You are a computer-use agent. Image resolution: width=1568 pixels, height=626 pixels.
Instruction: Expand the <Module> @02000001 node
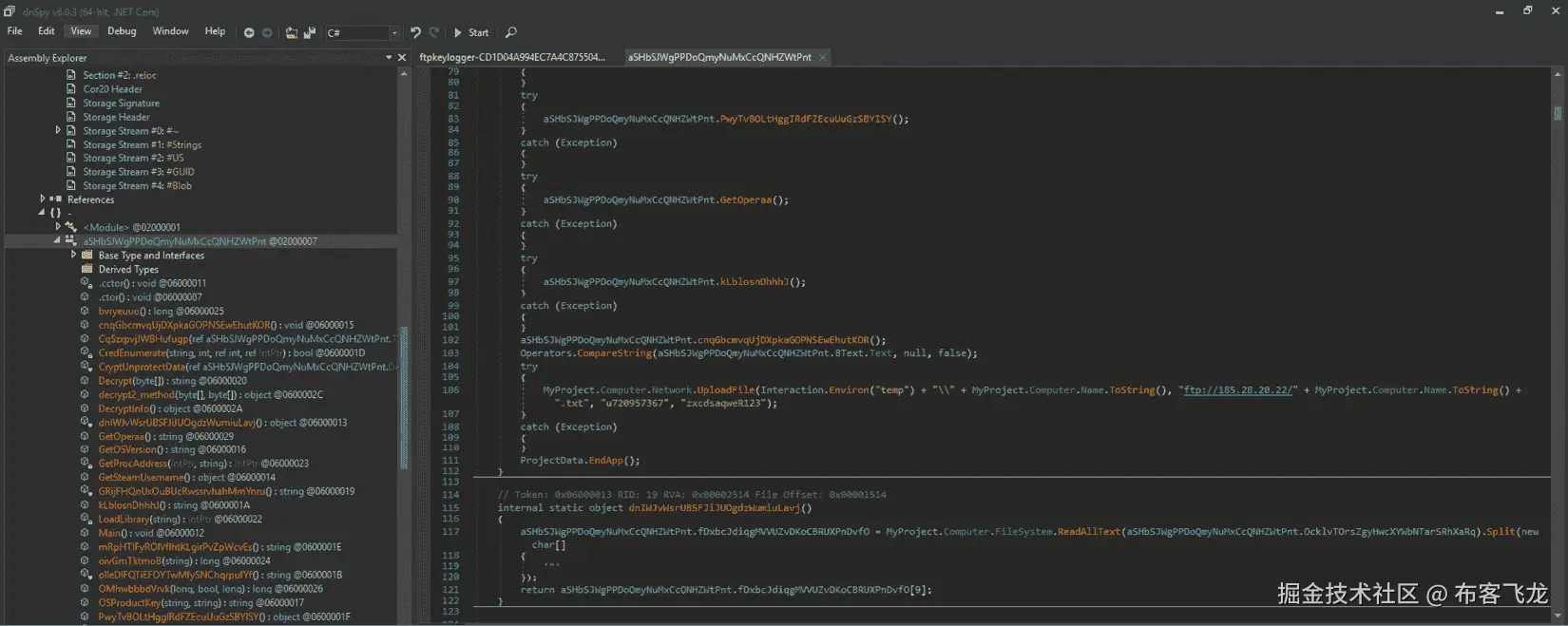tap(58, 227)
